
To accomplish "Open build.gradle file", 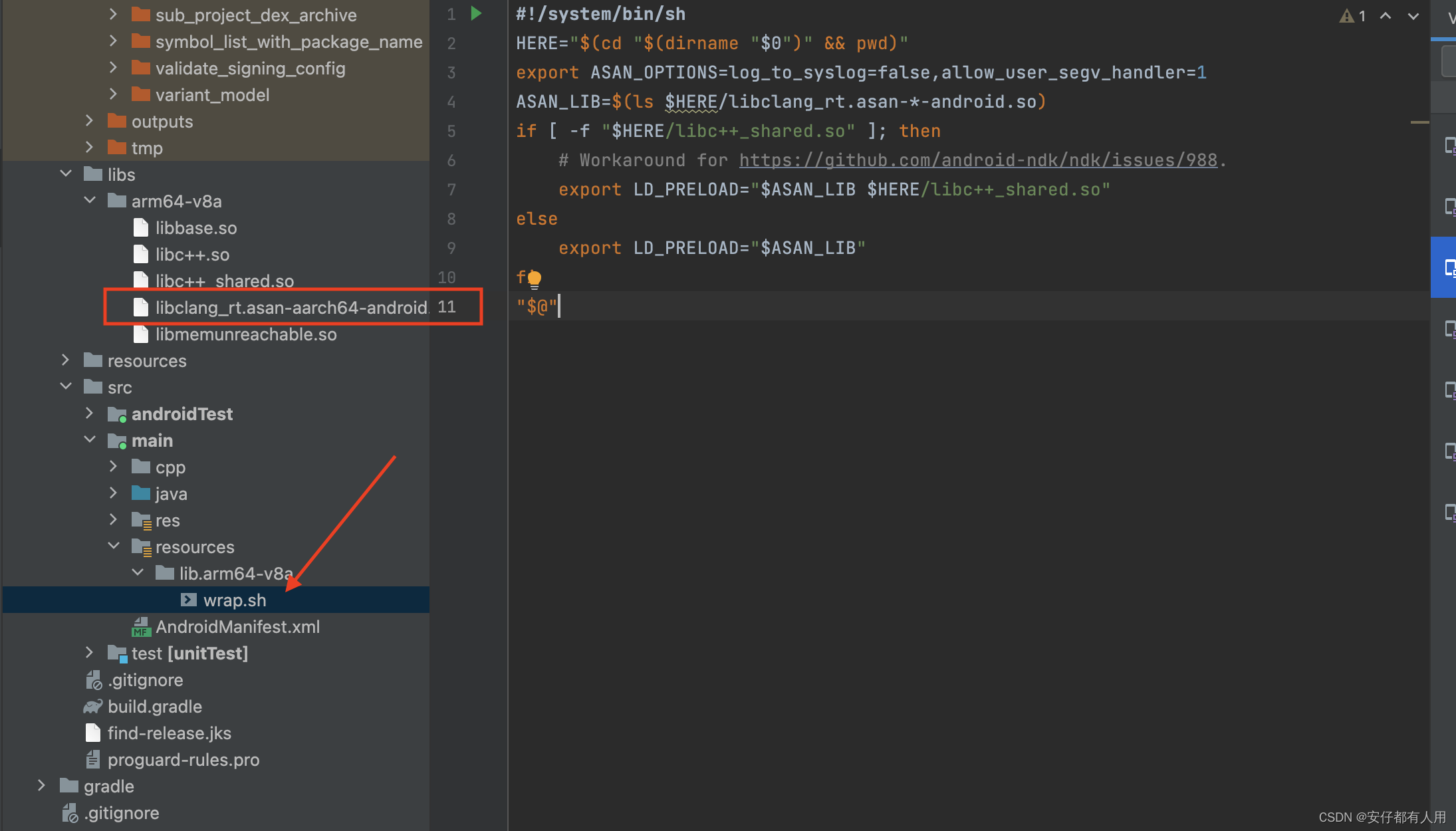I will tap(154, 707).
